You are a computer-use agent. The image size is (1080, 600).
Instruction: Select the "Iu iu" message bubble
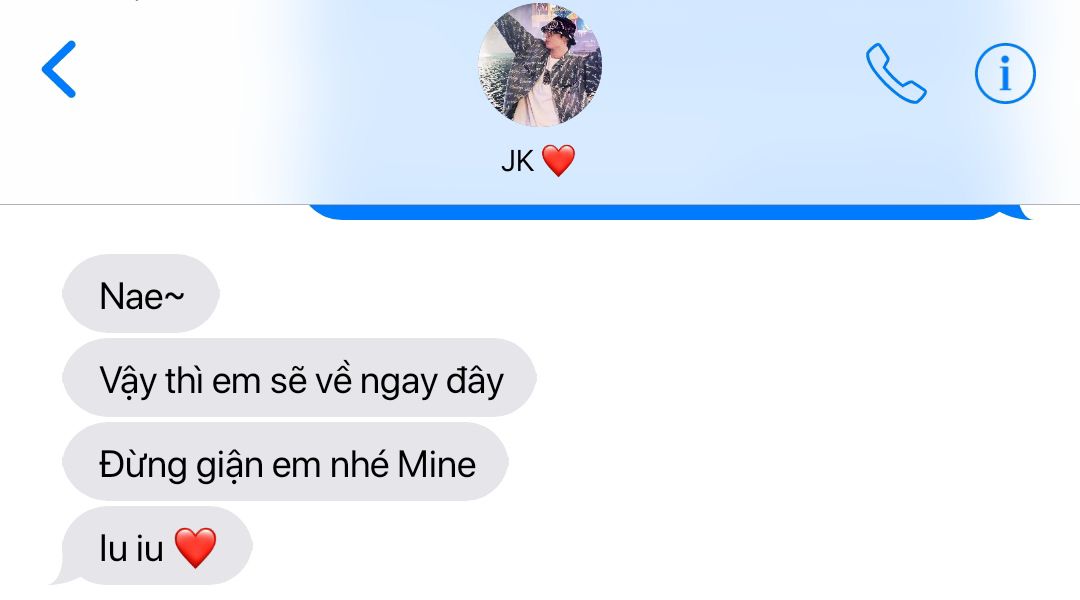point(157,546)
